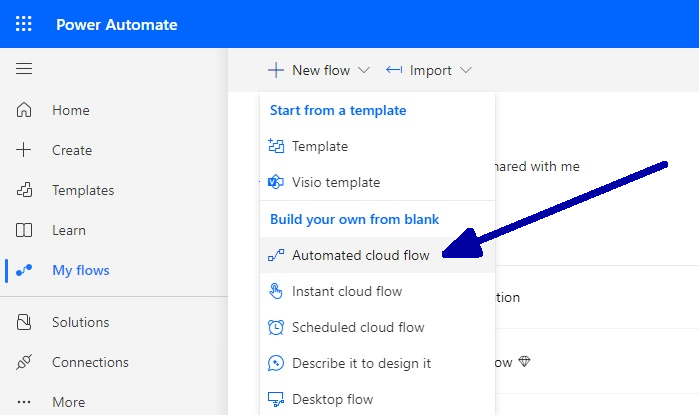Switch to the Shared with me tab
This screenshot has width=699, height=415.
(x=537, y=166)
